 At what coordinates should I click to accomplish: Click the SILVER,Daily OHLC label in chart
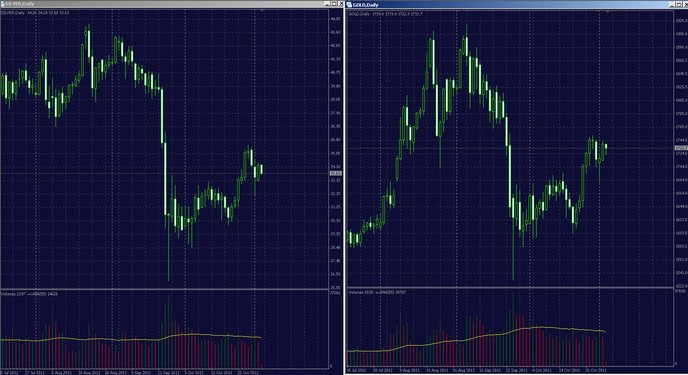(35, 13)
